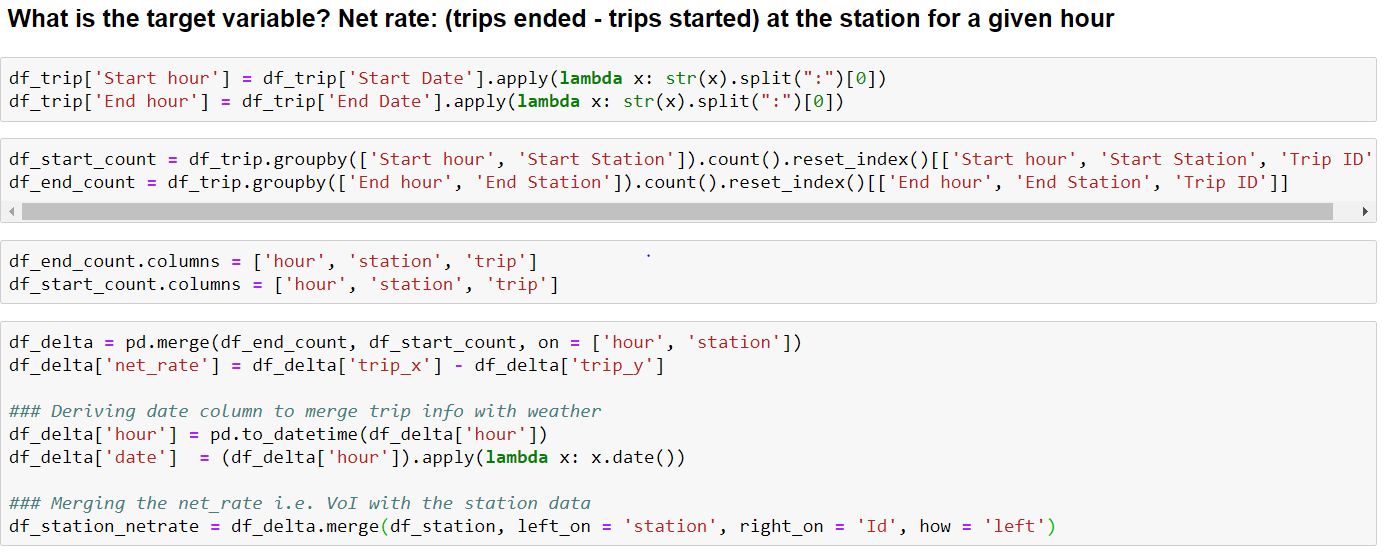The image size is (1388, 554).
Task: Click the line defining df_trip['End hour']
Action: (x=427, y=101)
